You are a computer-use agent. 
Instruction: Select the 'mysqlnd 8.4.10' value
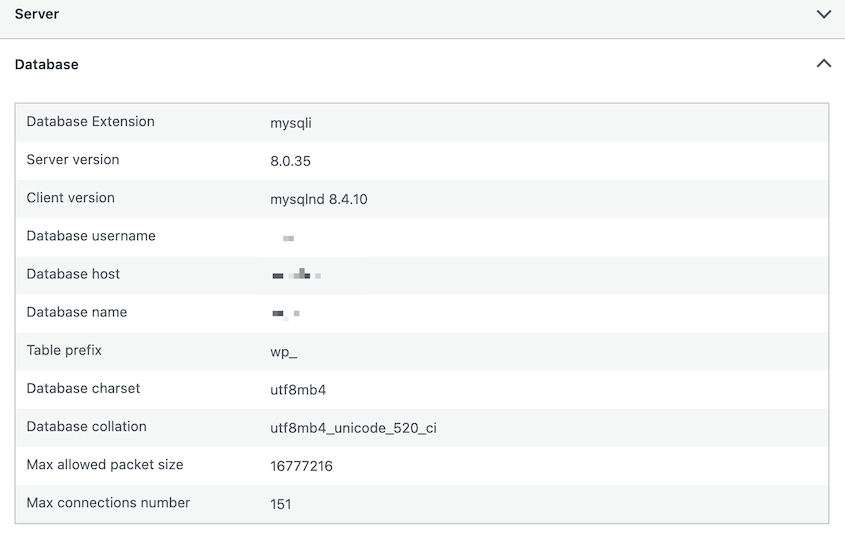[318, 199]
